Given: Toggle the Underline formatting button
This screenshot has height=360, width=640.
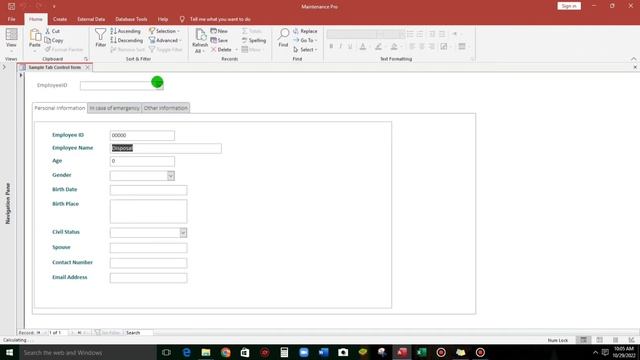Looking at the screenshot, I should click(x=350, y=47).
